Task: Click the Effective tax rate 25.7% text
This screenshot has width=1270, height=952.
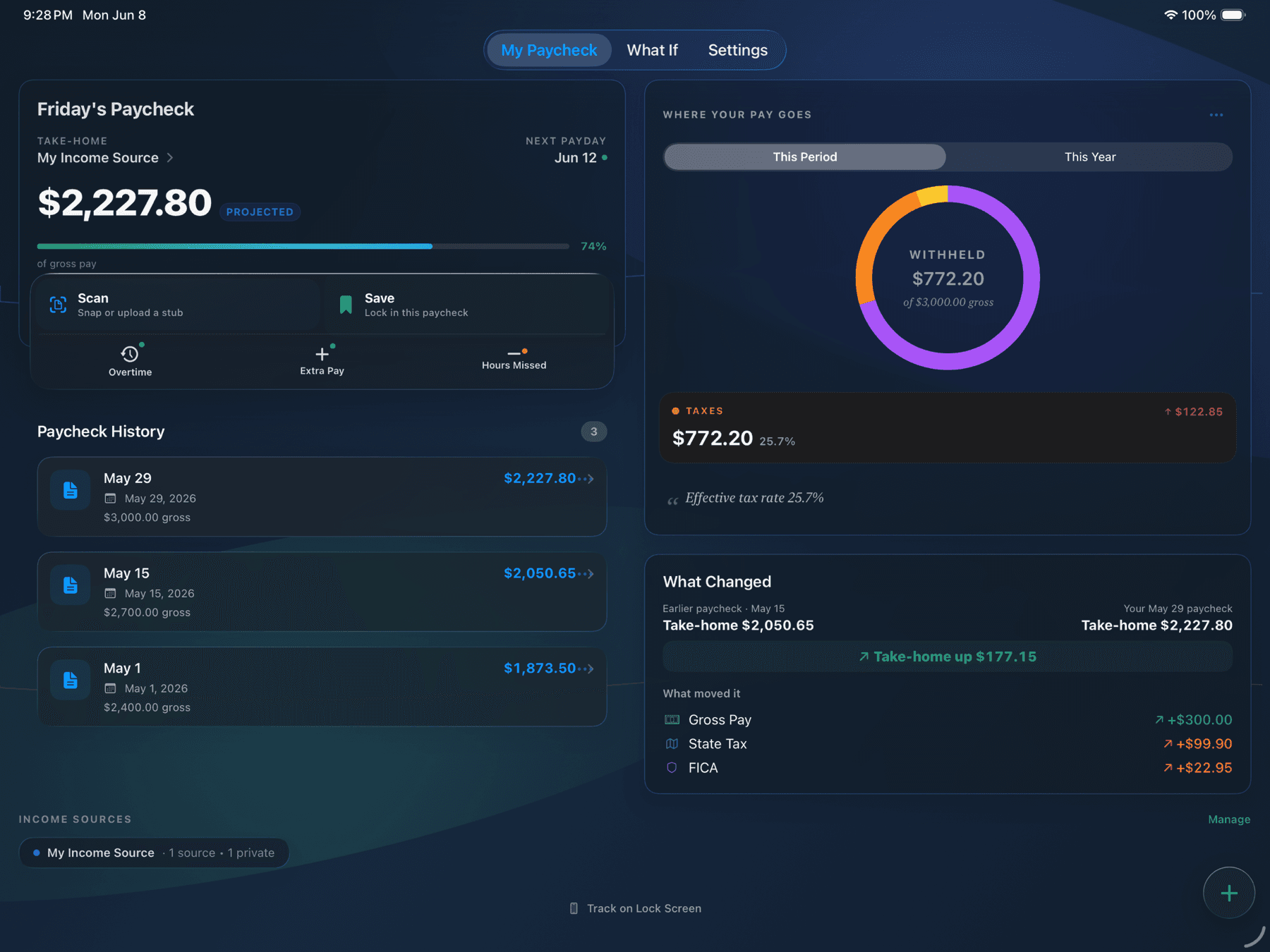Action: point(754,498)
